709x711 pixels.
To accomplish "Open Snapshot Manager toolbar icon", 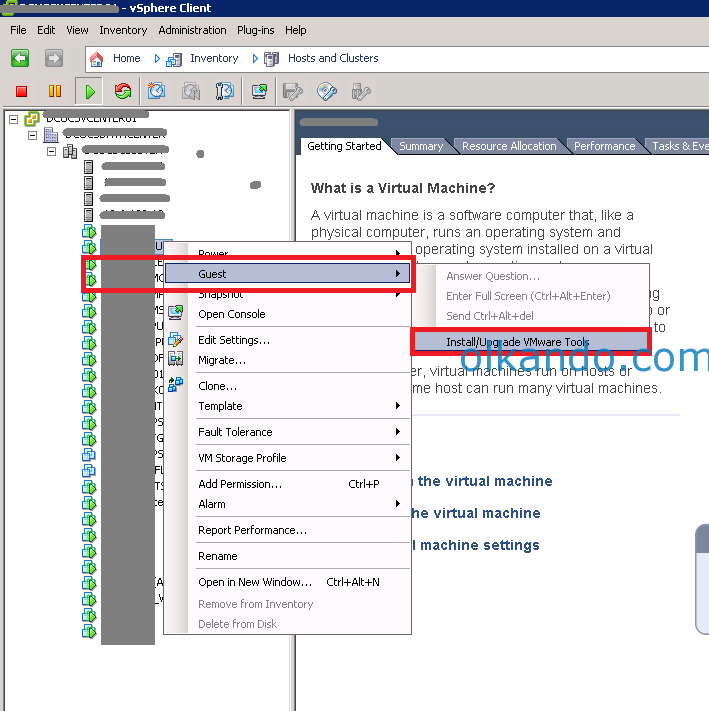I will (x=224, y=91).
